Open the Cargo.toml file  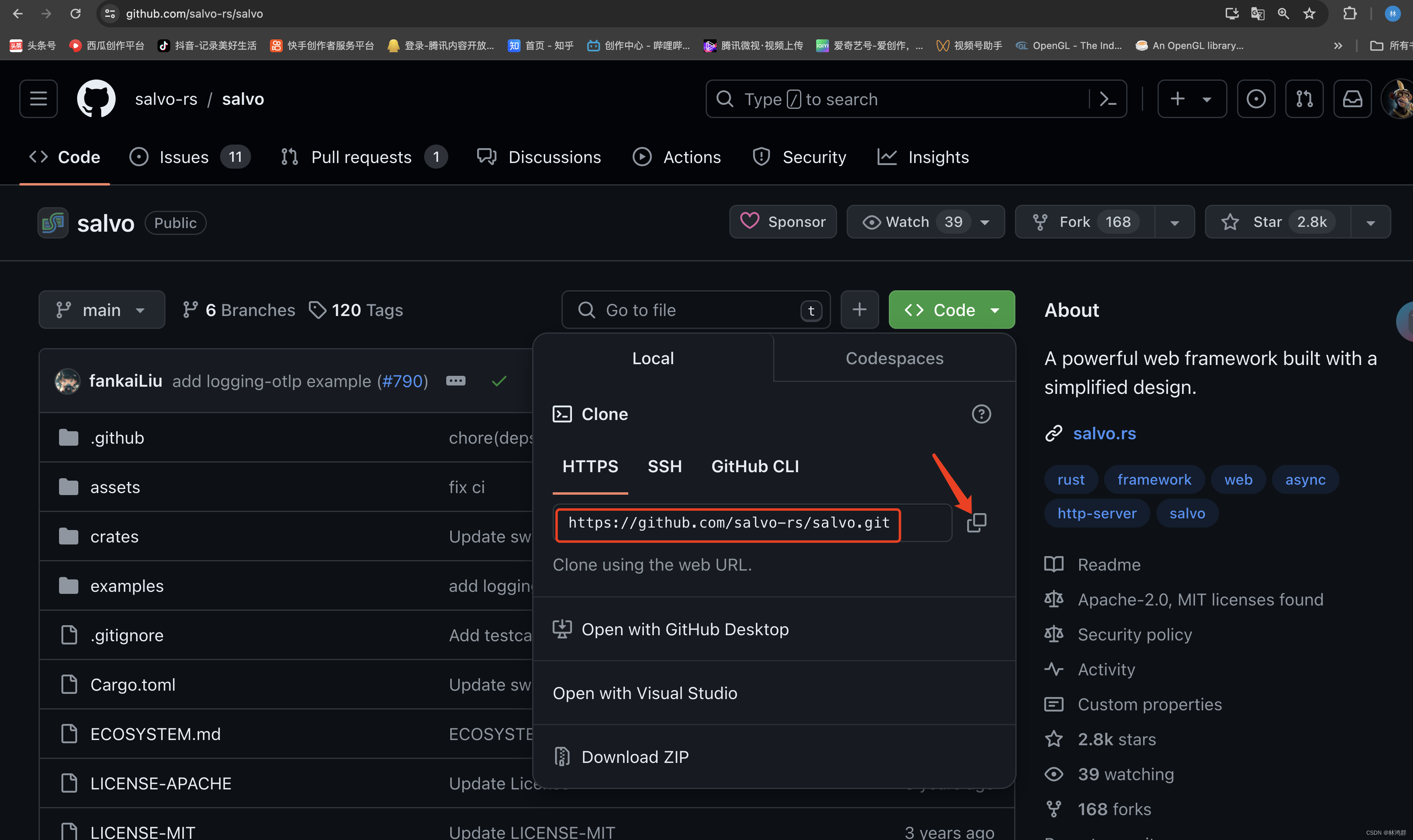[x=133, y=685]
